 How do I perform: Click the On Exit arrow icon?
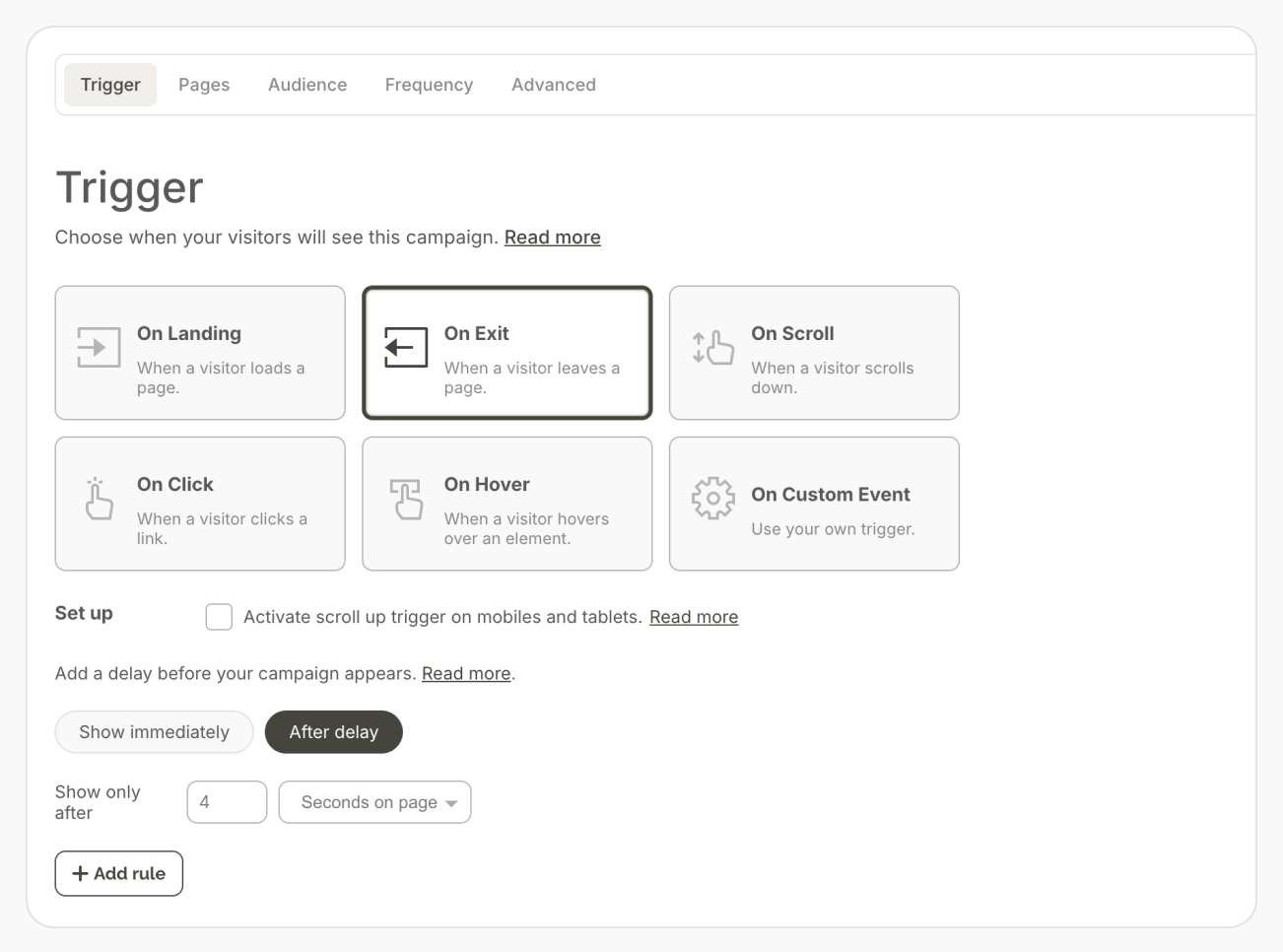click(x=406, y=347)
